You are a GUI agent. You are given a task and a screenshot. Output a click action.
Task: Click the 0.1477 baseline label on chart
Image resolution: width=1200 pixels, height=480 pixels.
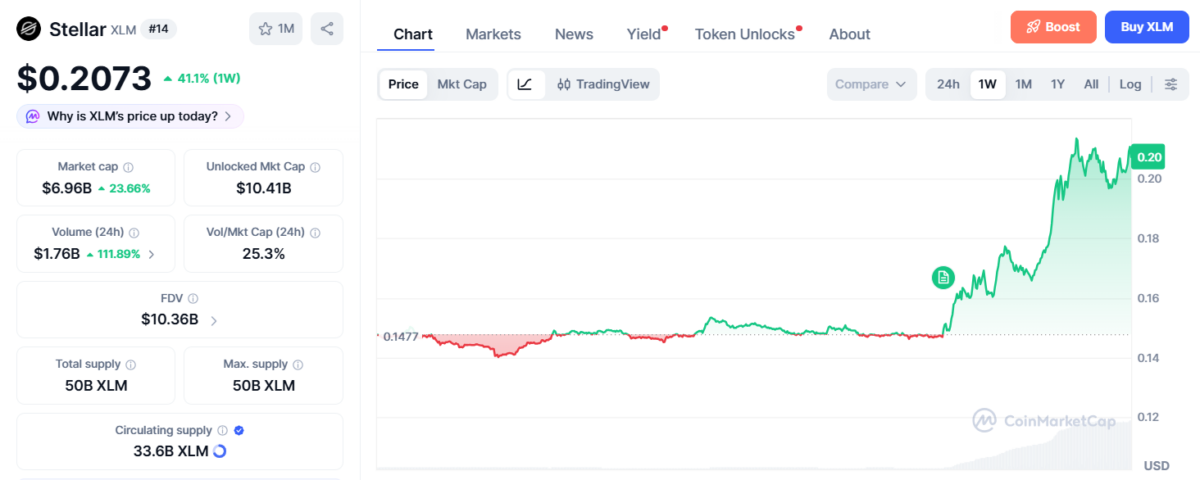coord(400,337)
